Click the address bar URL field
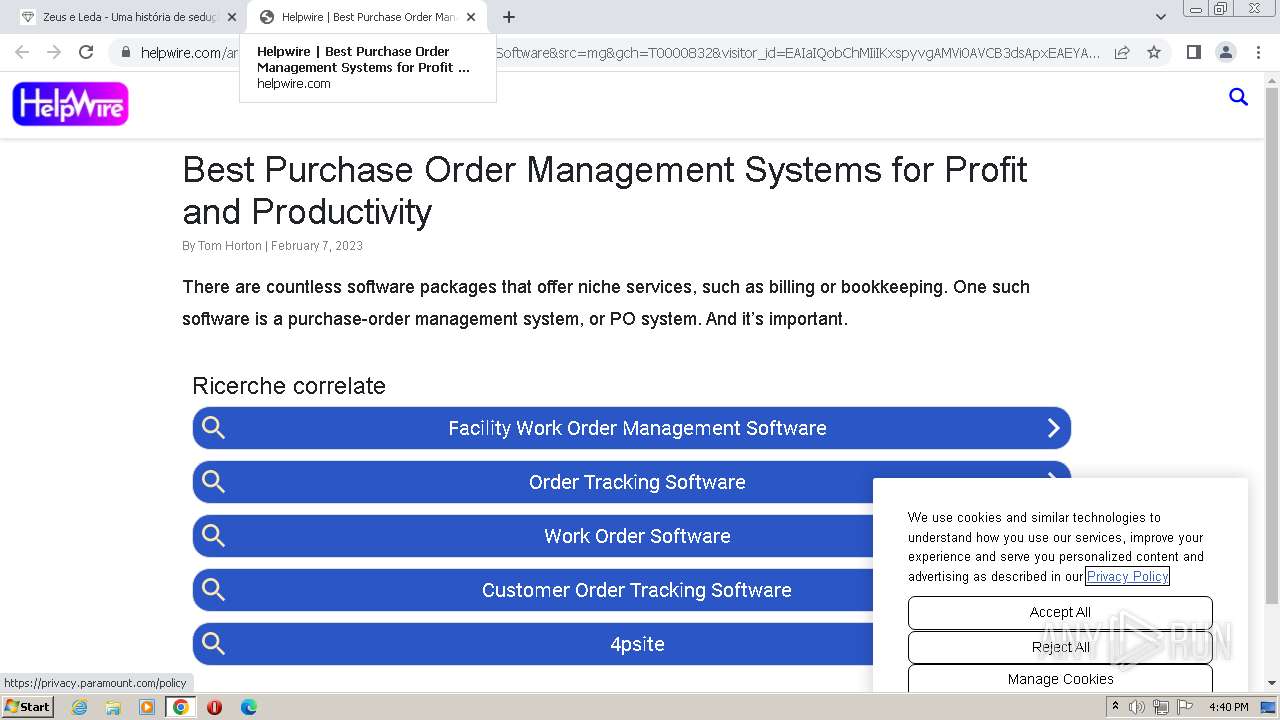 pyautogui.click(x=620, y=52)
